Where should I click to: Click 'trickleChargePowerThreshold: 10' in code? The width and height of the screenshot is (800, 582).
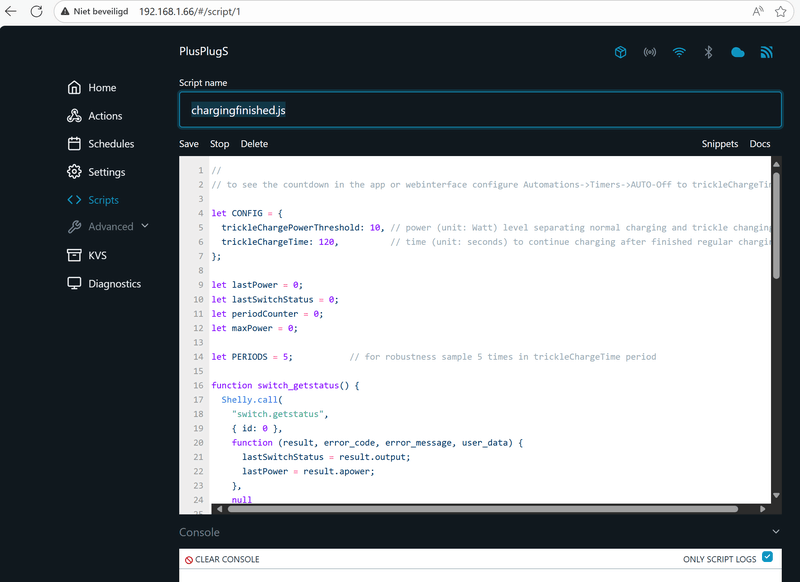[x=302, y=227]
